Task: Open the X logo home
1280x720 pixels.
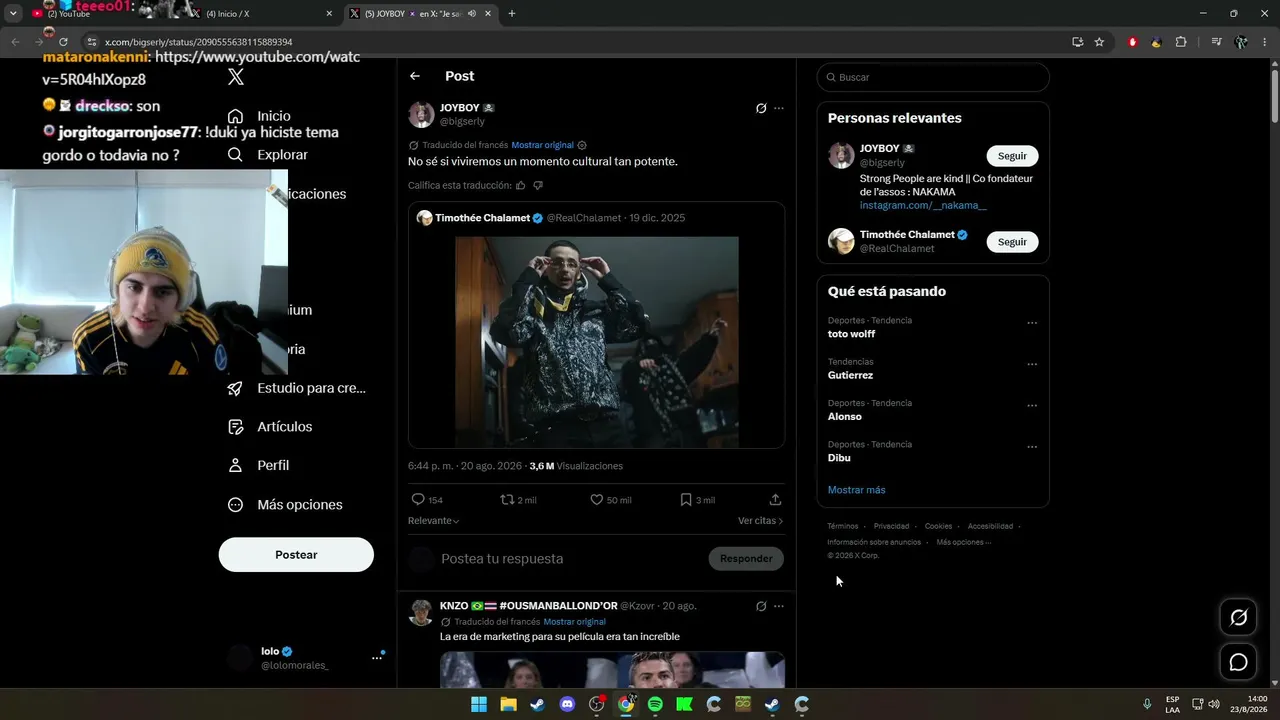Action: 236,77
